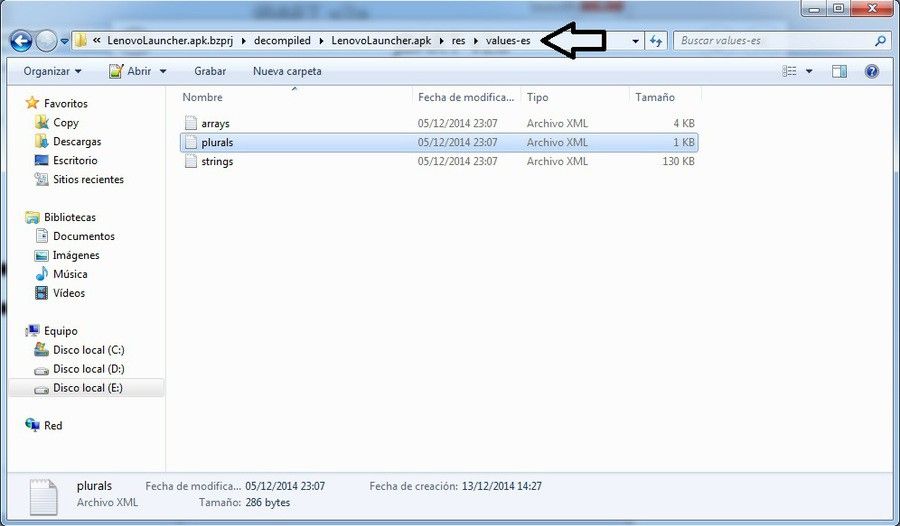
Task: Expand the arrow after the res breadcrumb
Action: pyautogui.click(x=475, y=41)
